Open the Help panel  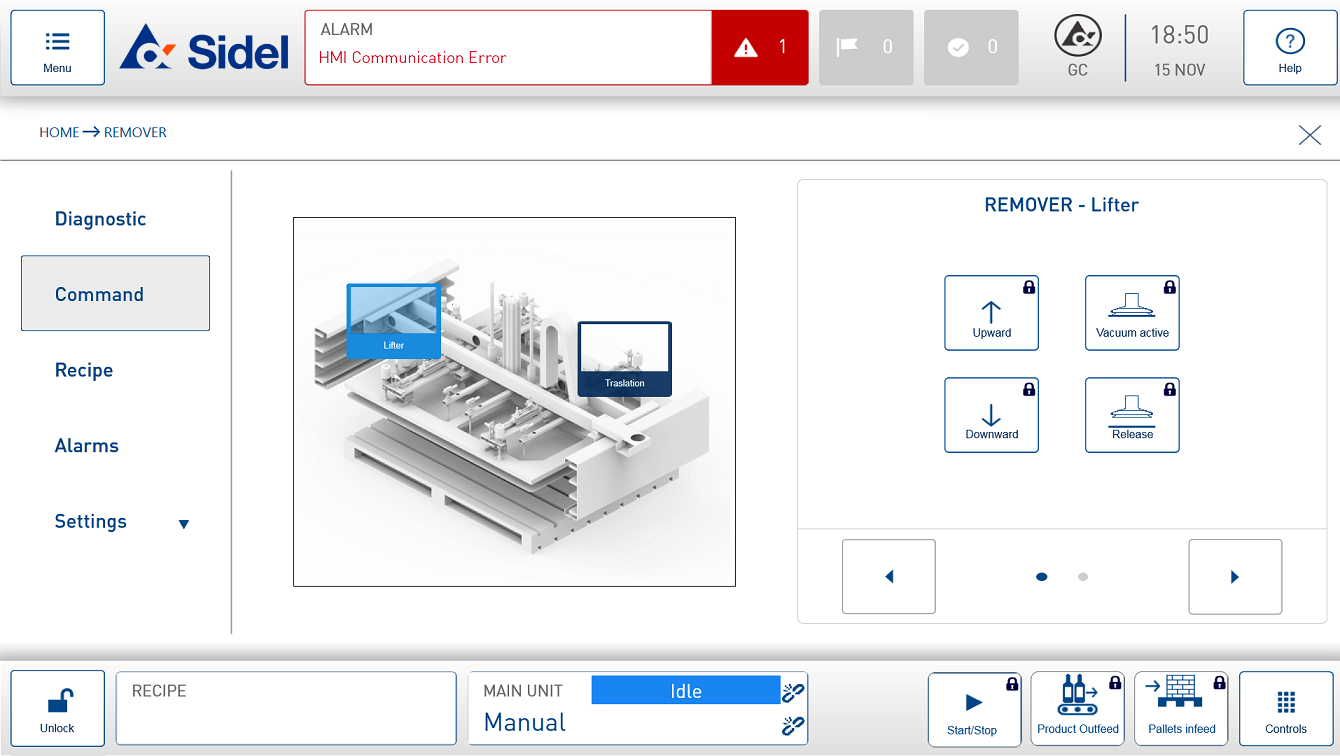pyautogui.click(x=1290, y=47)
